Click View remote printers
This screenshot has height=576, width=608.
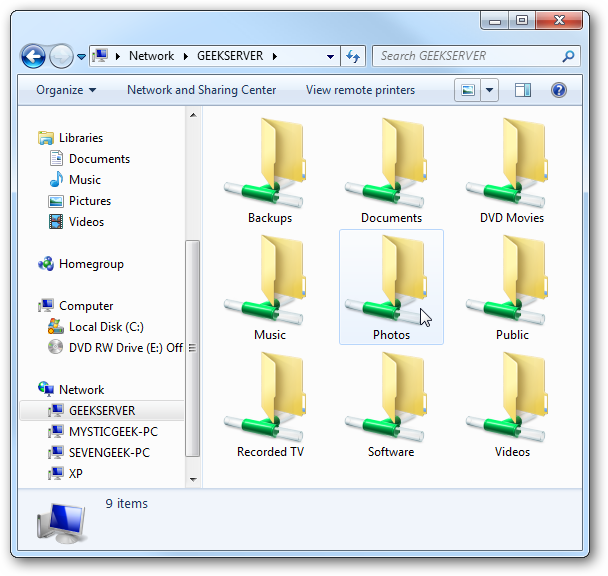(360, 90)
